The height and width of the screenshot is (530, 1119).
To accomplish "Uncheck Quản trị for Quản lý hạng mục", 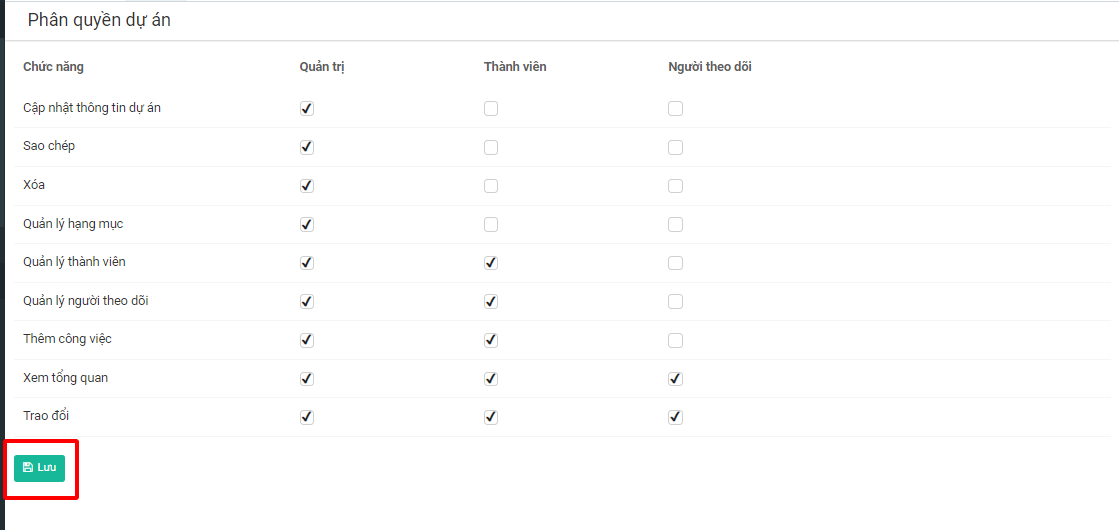I will [x=307, y=224].
